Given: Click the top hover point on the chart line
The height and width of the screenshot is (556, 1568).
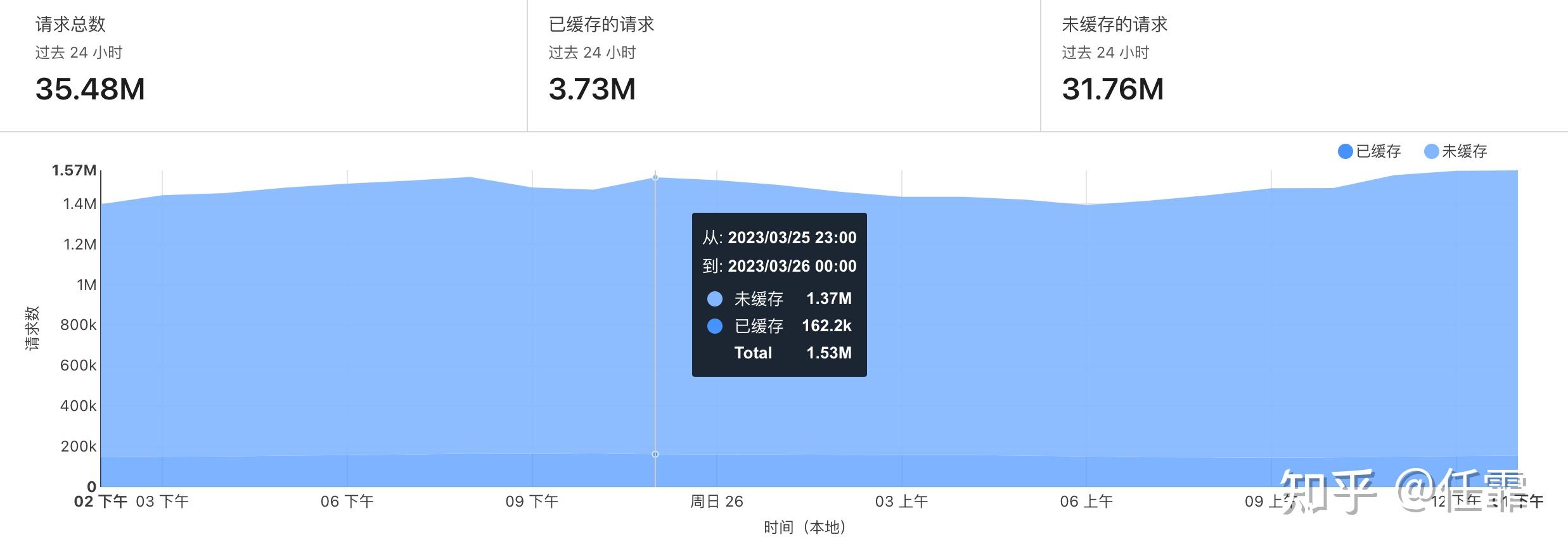Looking at the screenshot, I should tap(655, 178).
